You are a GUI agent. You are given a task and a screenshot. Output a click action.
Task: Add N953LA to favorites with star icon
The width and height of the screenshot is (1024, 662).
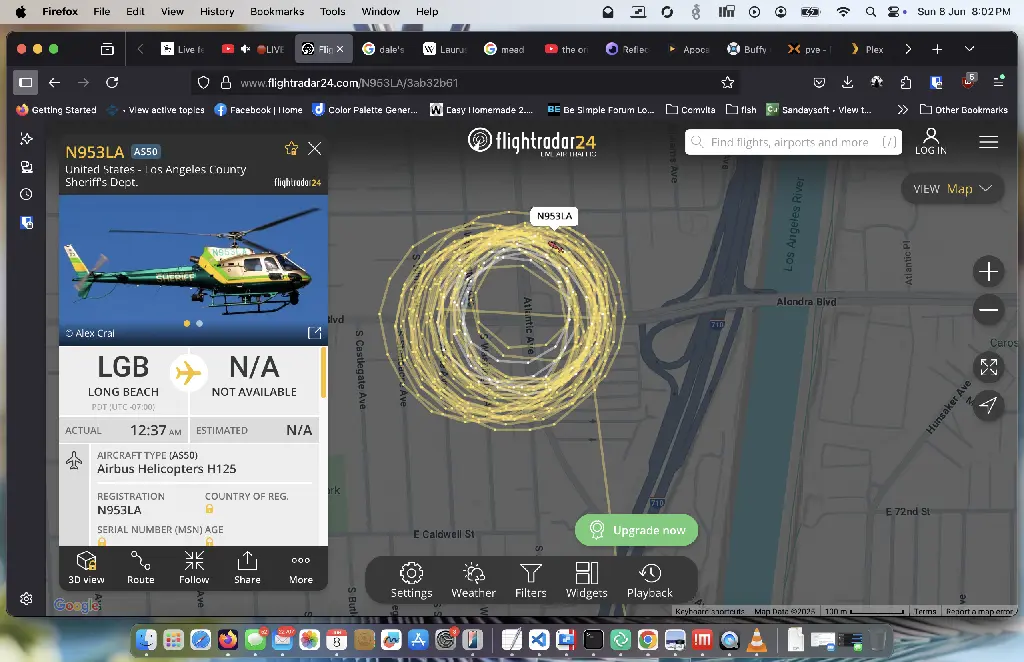point(291,148)
